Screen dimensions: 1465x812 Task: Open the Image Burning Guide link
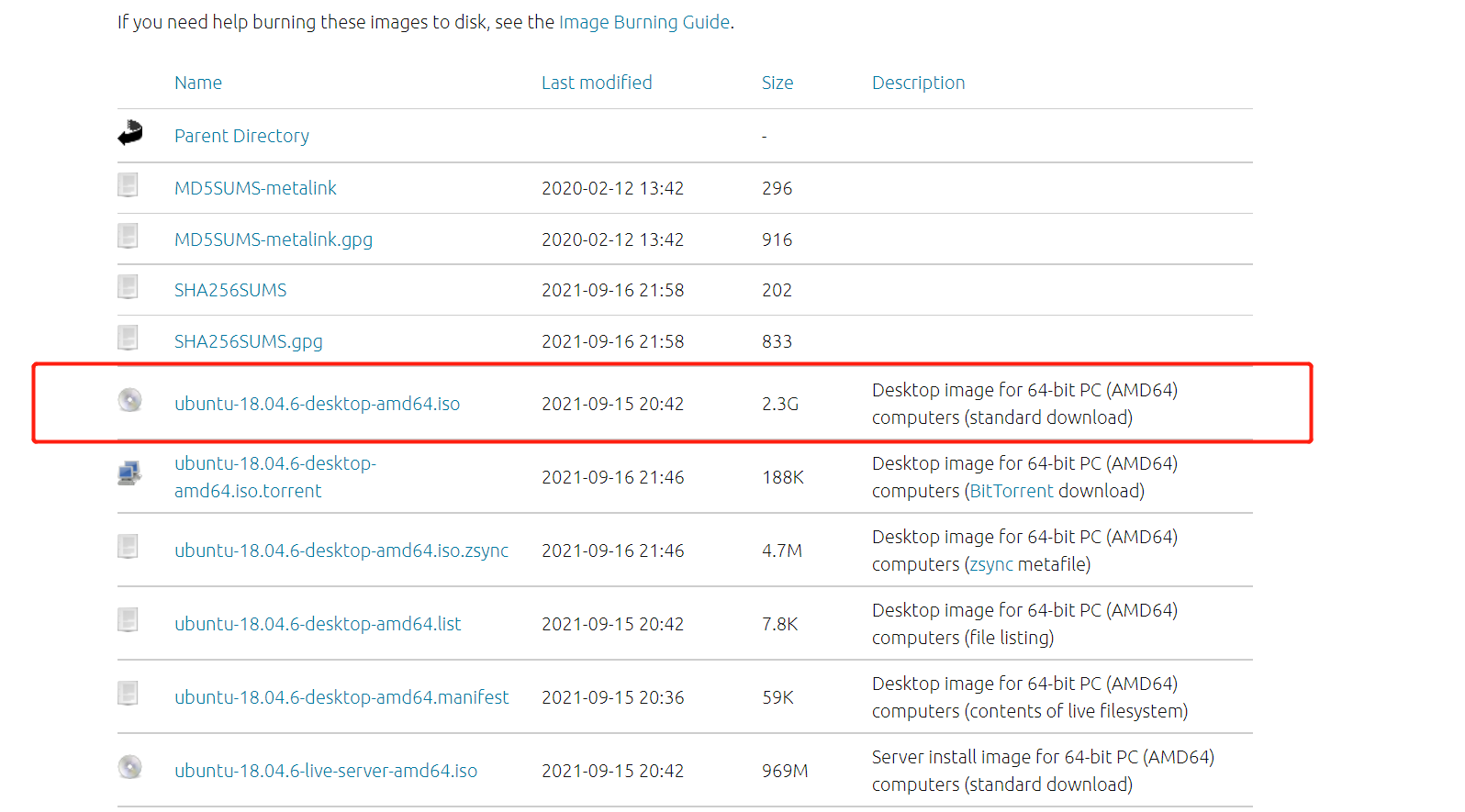coord(643,22)
